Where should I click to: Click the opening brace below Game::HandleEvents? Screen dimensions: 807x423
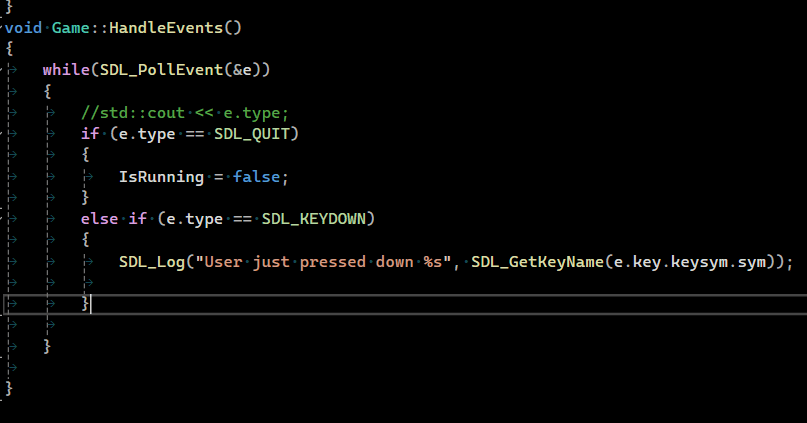coord(9,48)
